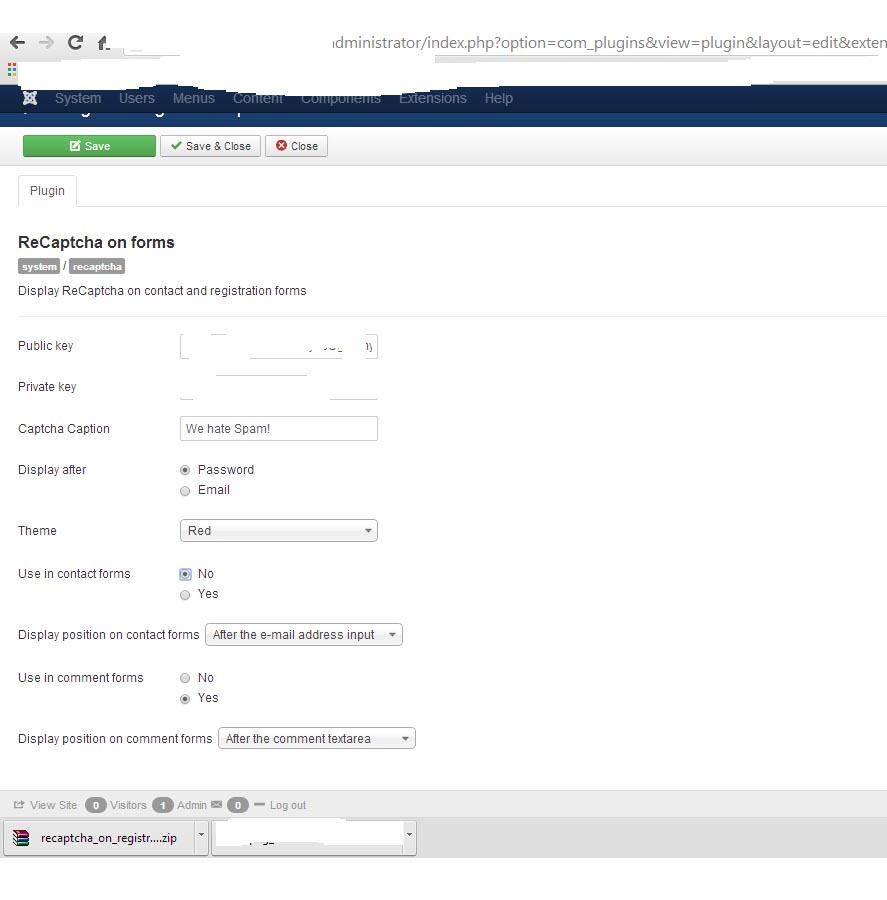Open the Menus menu

pyautogui.click(x=193, y=98)
